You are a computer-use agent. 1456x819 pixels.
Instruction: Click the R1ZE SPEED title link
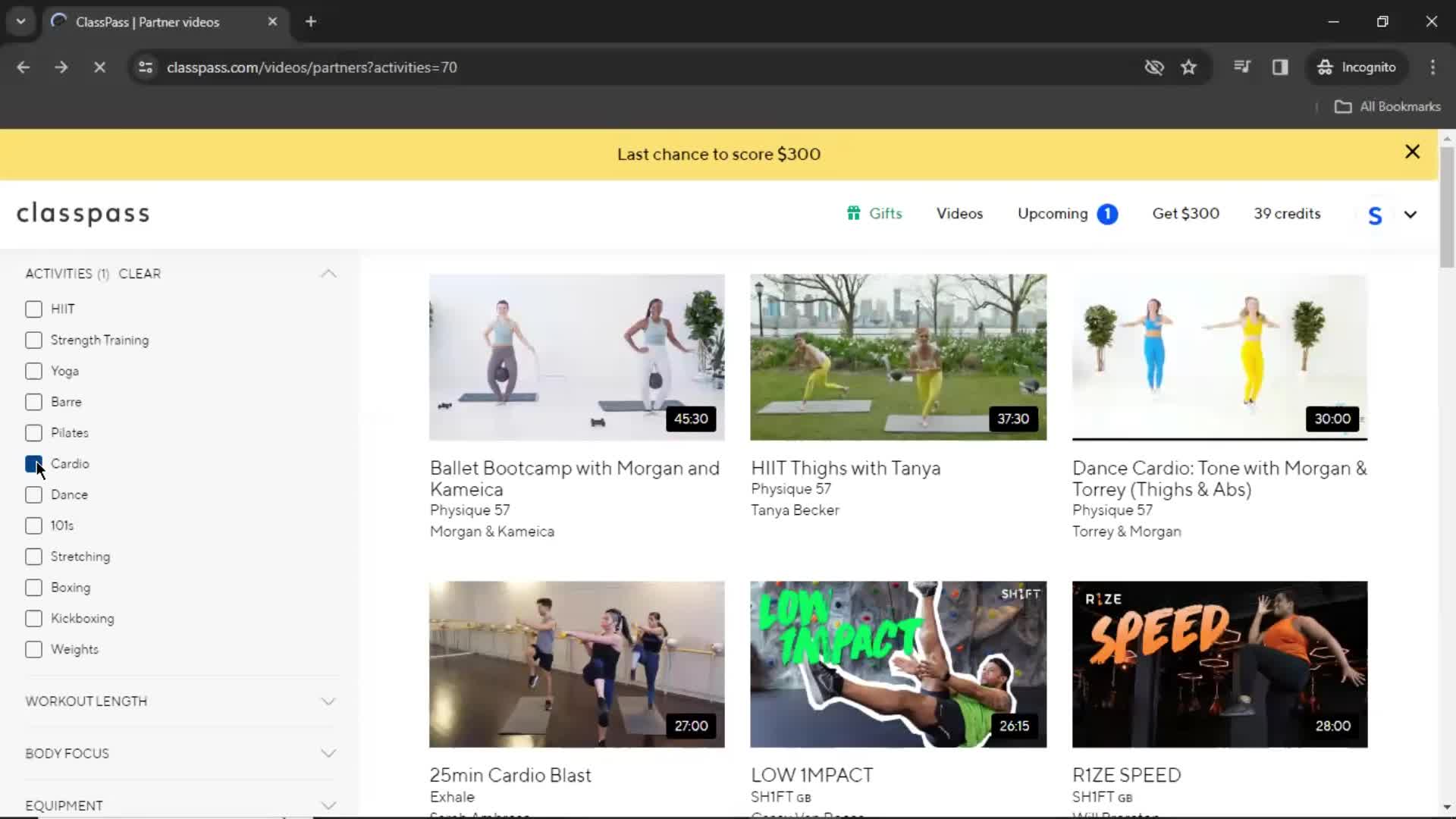click(1126, 775)
